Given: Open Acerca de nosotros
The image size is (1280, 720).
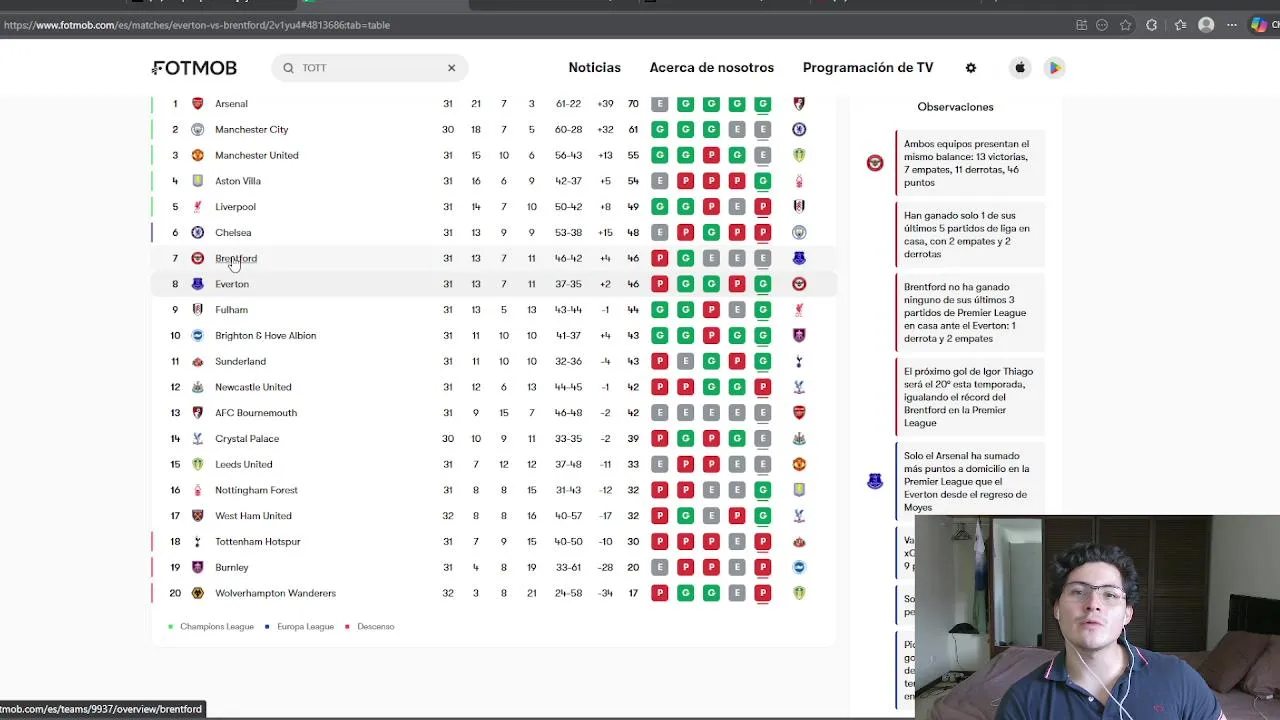Looking at the screenshot, I should tap(711, 68).
